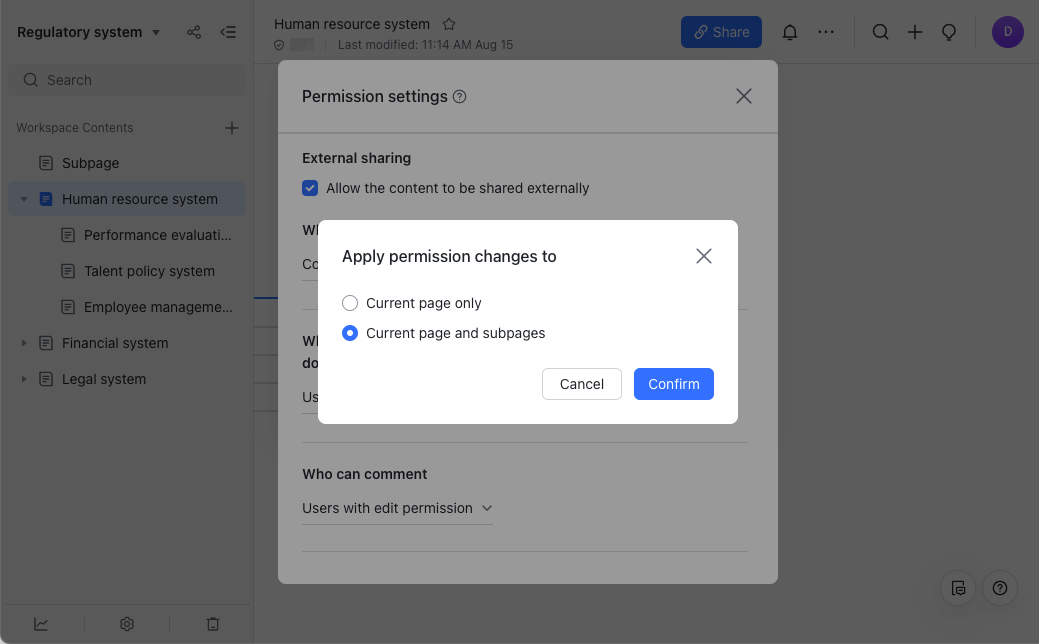Viewport: 1039px width, 644px height.
Task: Expand the Financial system tree item
Action: pos(24,343)
